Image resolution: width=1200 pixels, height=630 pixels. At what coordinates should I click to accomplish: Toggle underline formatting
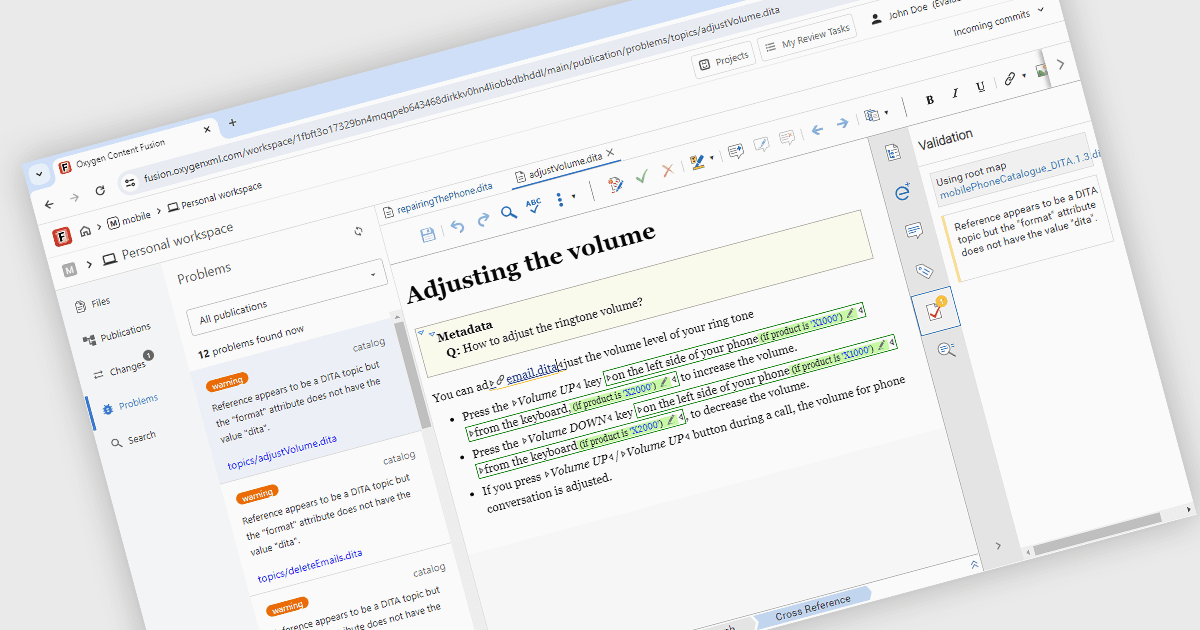coord(980,87)
